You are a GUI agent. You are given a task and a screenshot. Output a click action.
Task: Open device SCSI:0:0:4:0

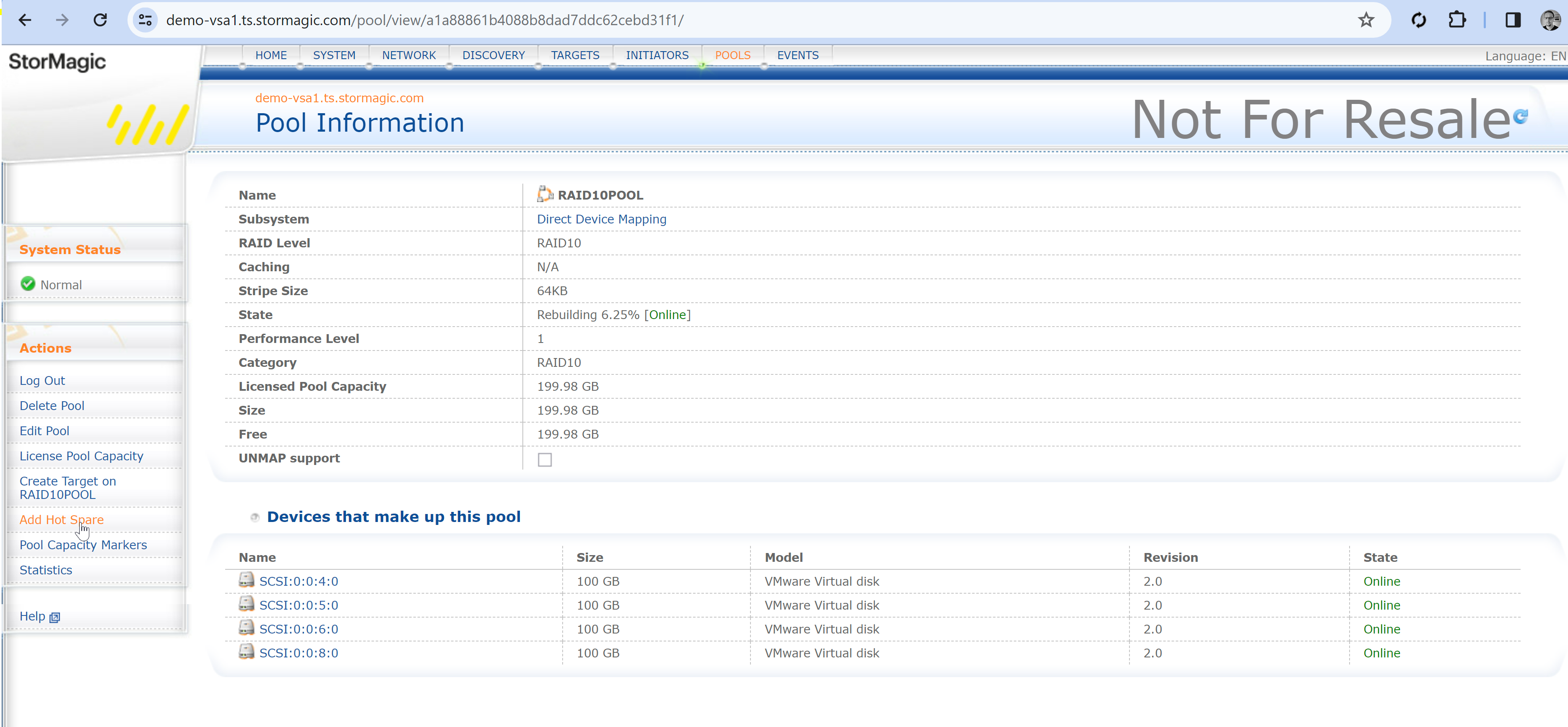299,582
